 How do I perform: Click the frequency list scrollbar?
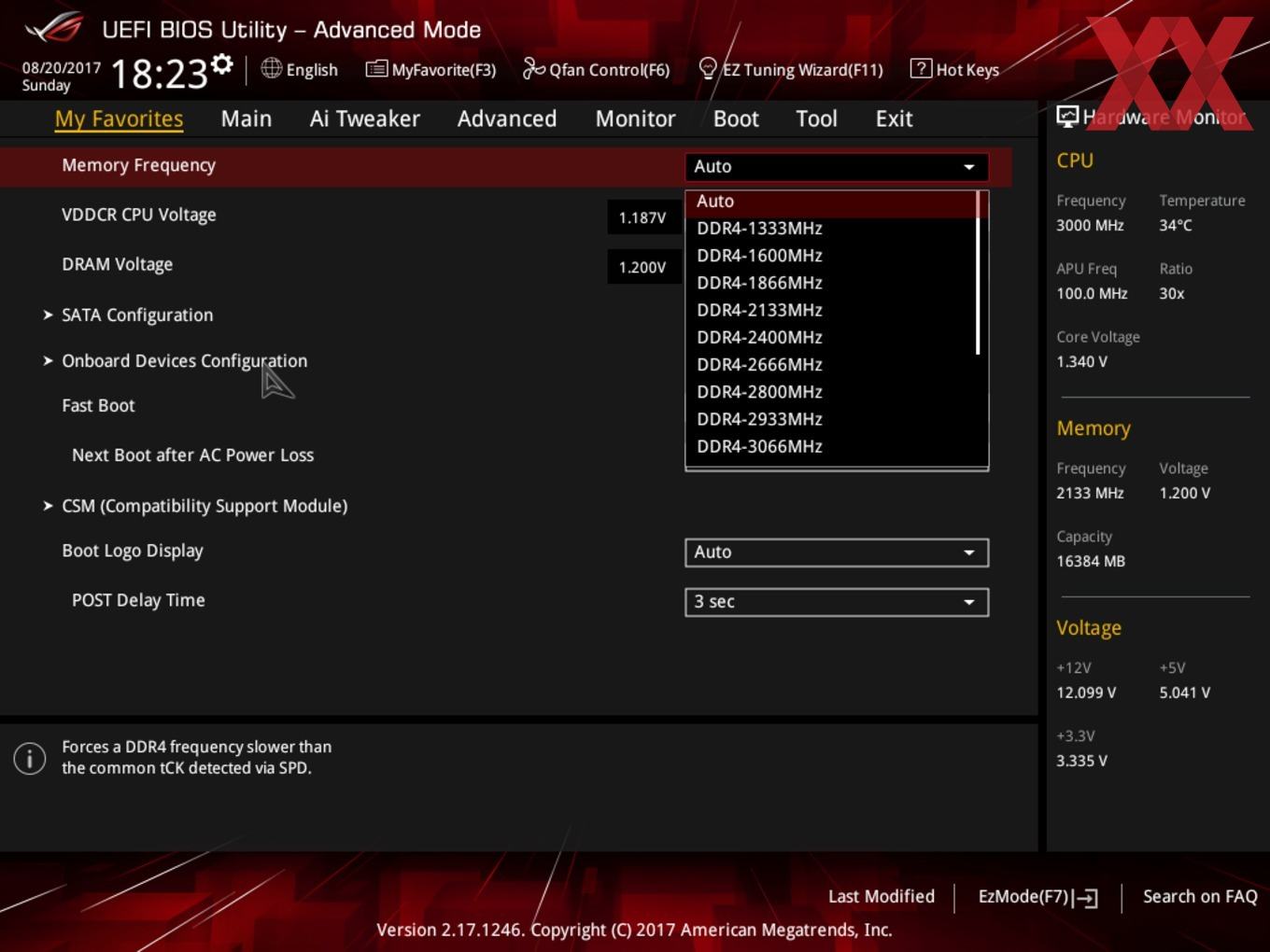(978, 273)
